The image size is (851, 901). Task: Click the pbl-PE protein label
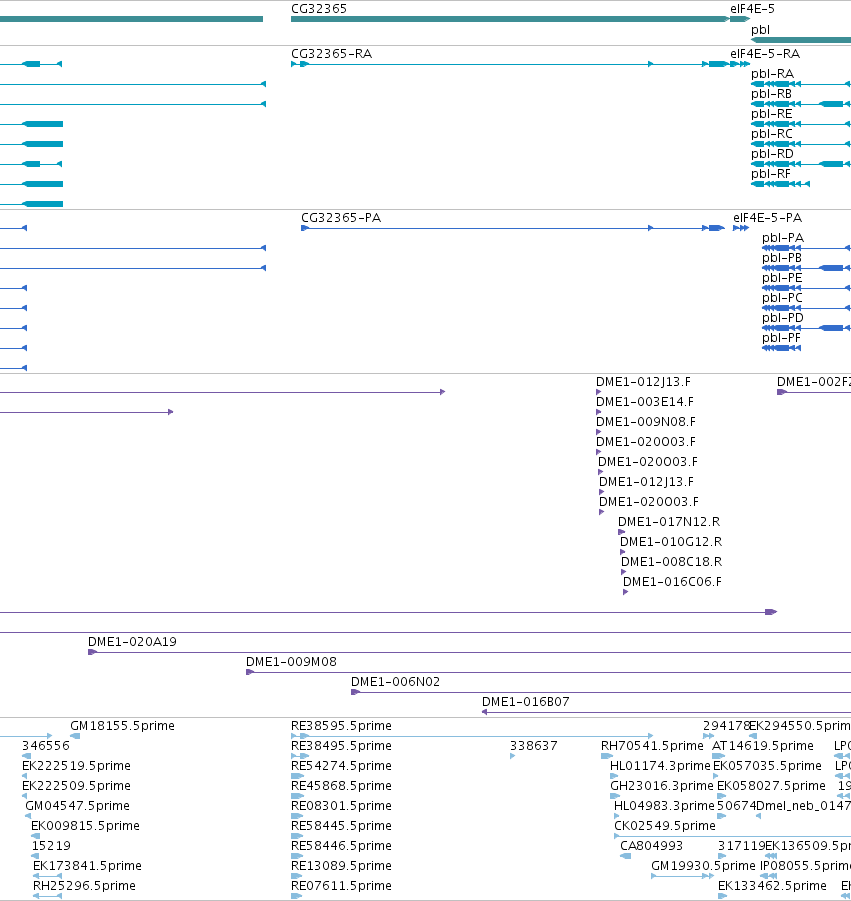(x=782, y=278)
